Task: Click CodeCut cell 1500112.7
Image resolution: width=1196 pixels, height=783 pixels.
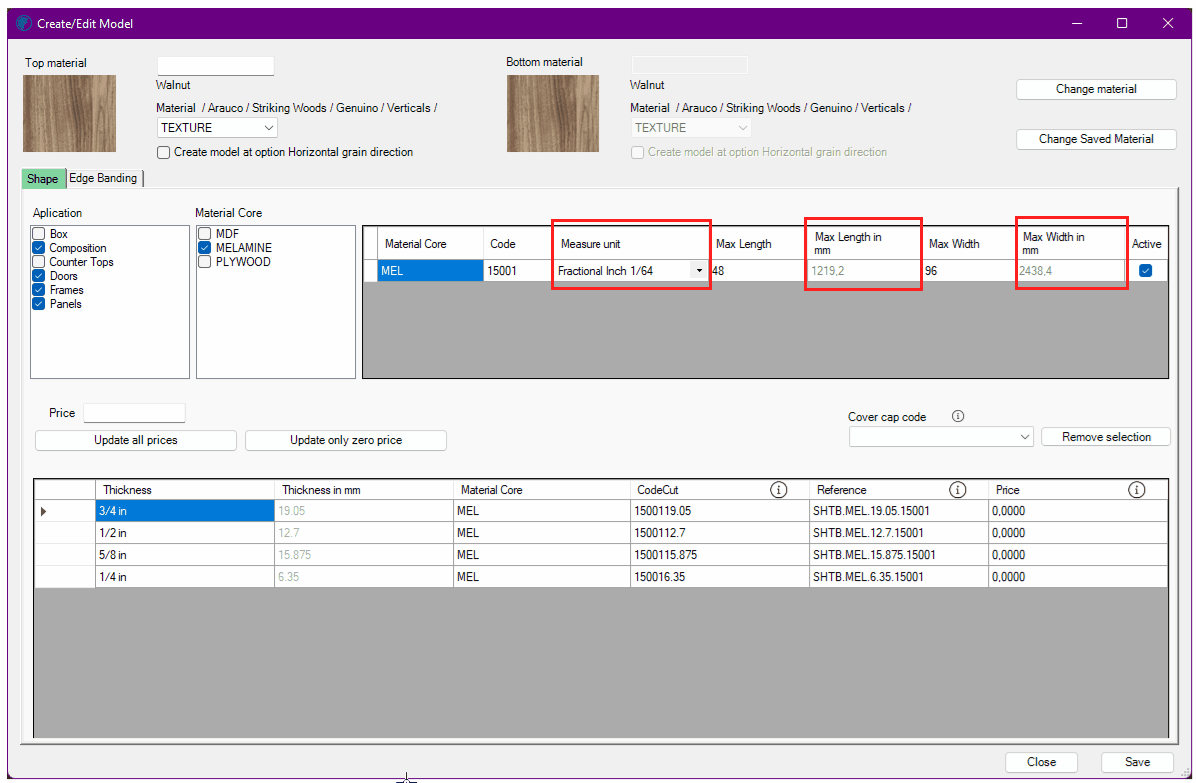Action: [719, 533]
